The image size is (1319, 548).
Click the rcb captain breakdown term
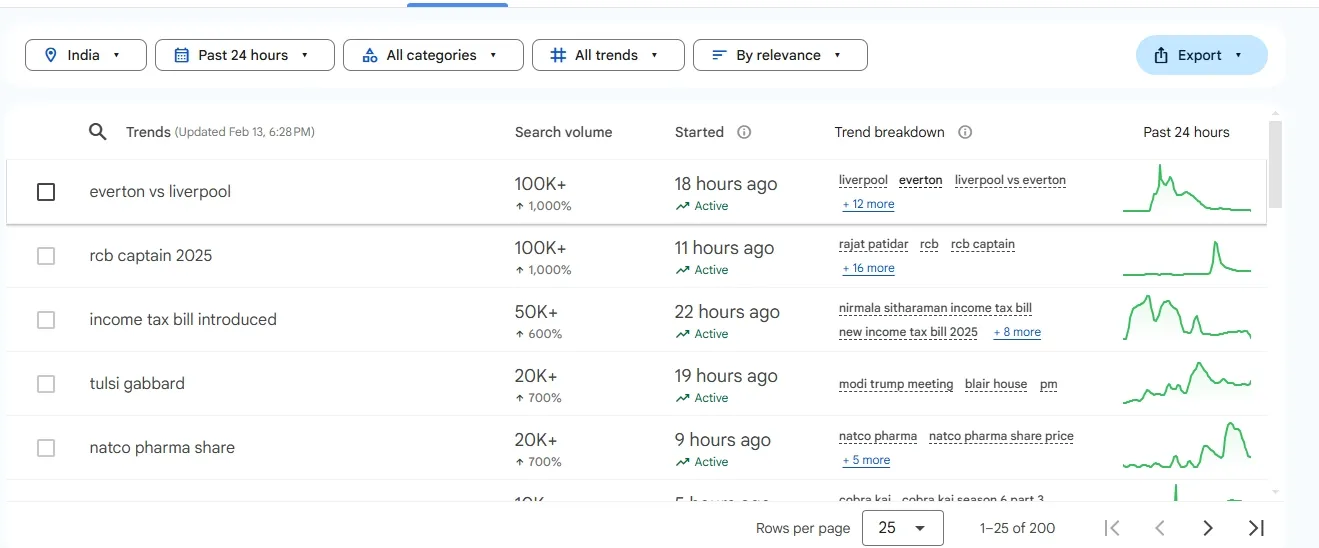[x=983, y=245]
